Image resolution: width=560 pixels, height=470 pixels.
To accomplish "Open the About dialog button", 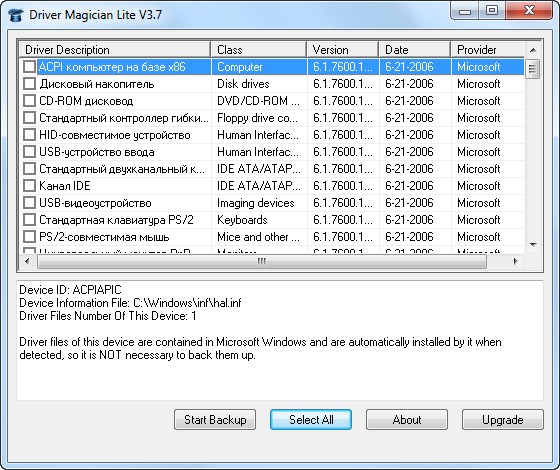I will click(x=407, y=420).
